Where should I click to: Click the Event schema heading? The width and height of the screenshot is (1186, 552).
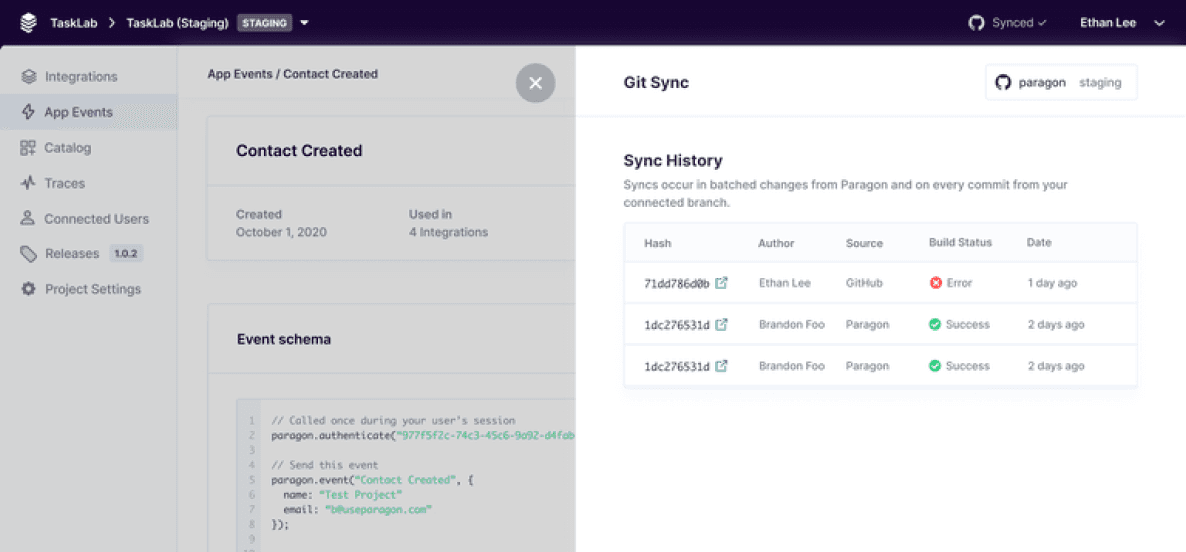pos(284,340)
